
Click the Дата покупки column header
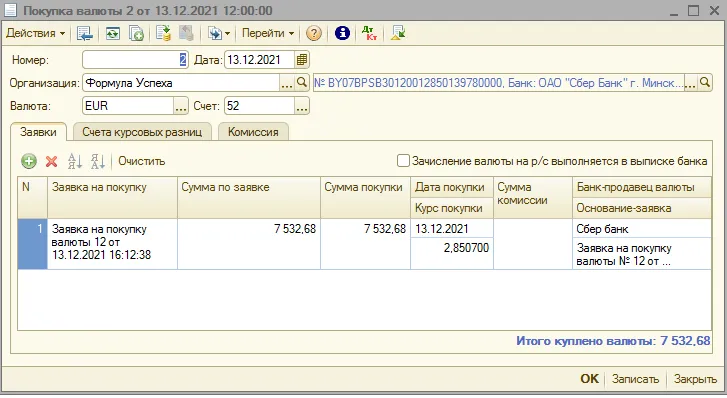coord(452,187)
